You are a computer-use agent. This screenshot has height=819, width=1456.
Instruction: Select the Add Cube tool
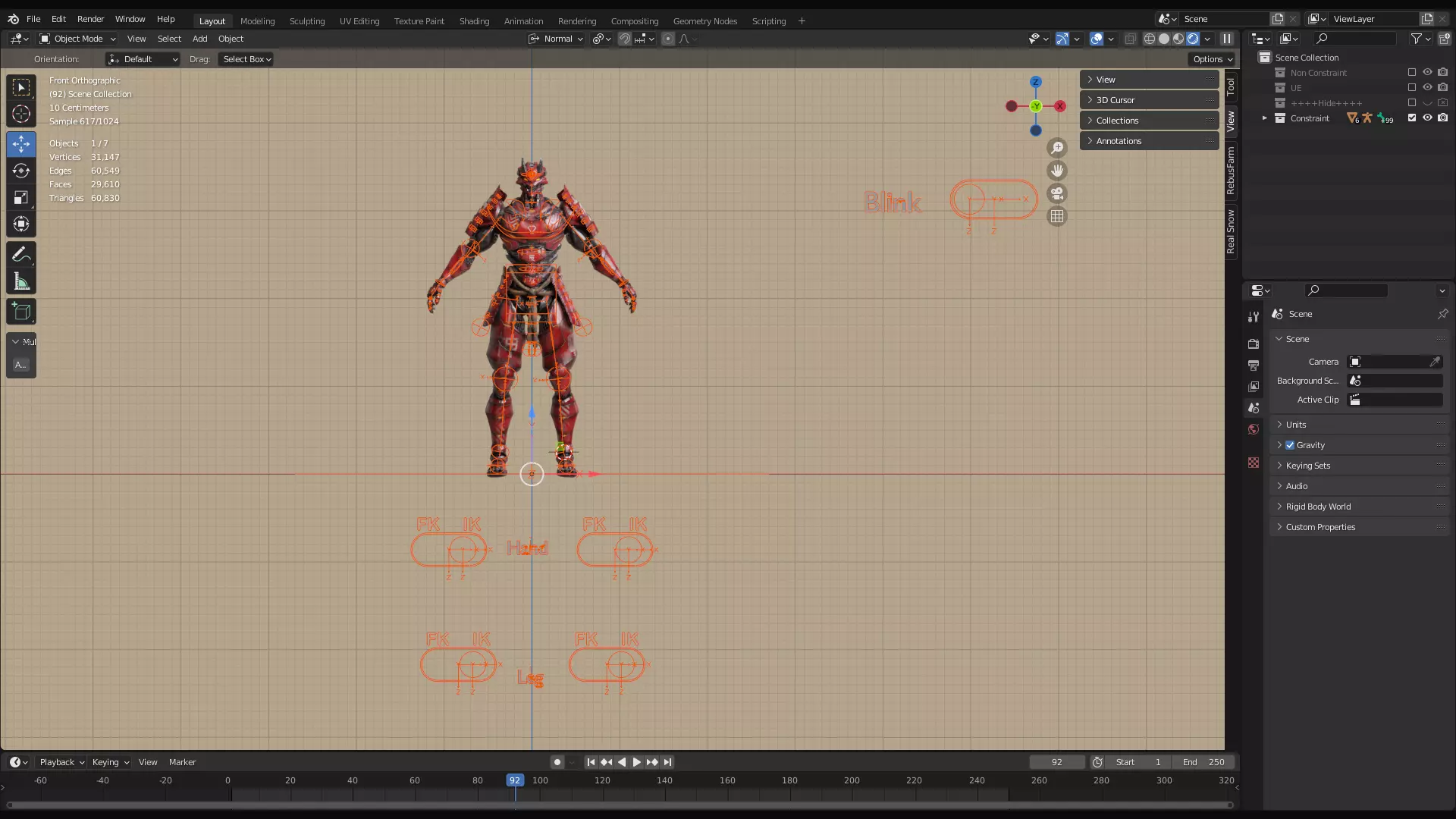[21, 312]
